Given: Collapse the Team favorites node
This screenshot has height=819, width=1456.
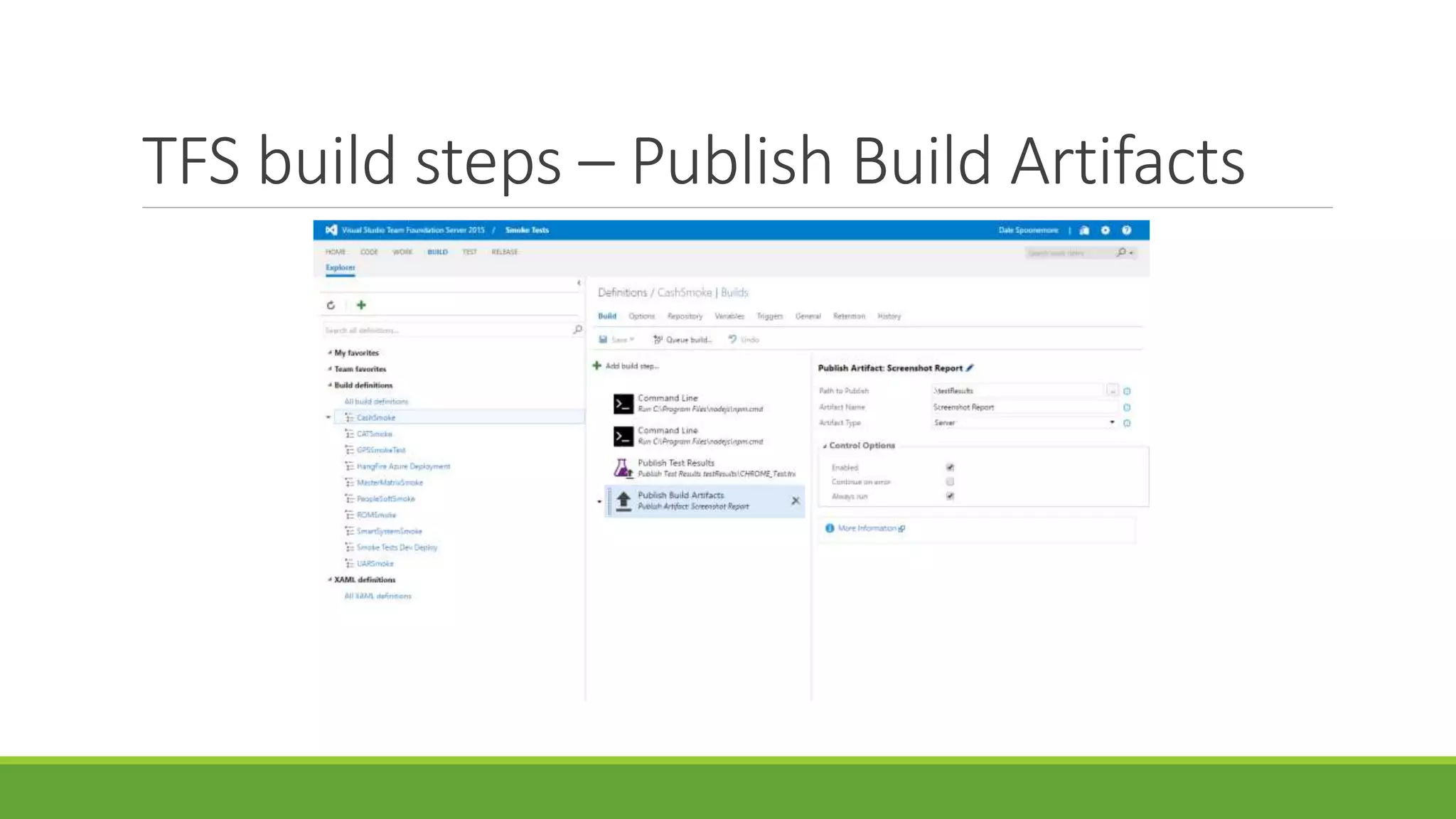Looking at the screenshot, I should (x=330, y=369).
